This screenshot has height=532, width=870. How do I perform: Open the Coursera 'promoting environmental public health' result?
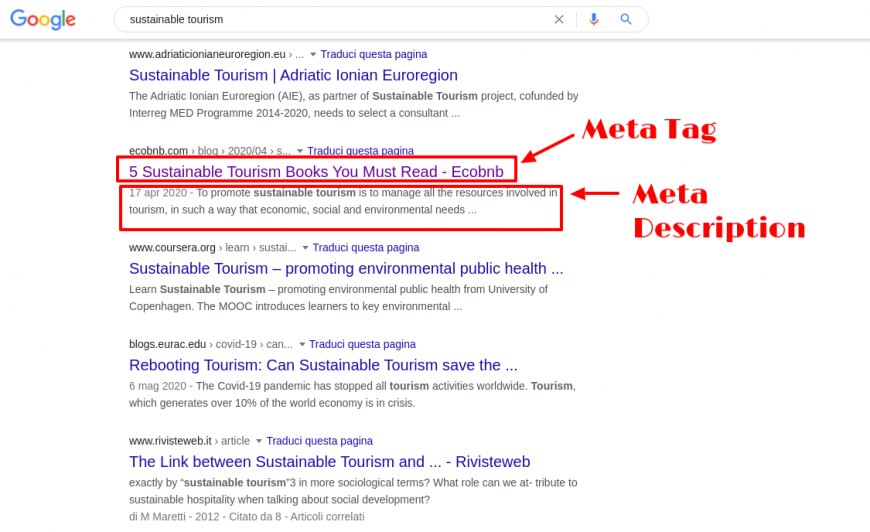pyautogui.click(x=346, y=268)
